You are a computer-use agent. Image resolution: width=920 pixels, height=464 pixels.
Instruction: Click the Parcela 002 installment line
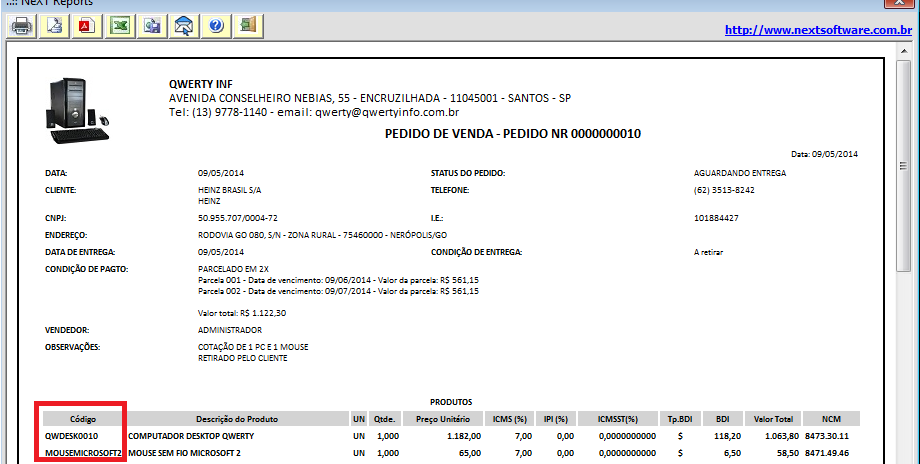tap(339, 291)
